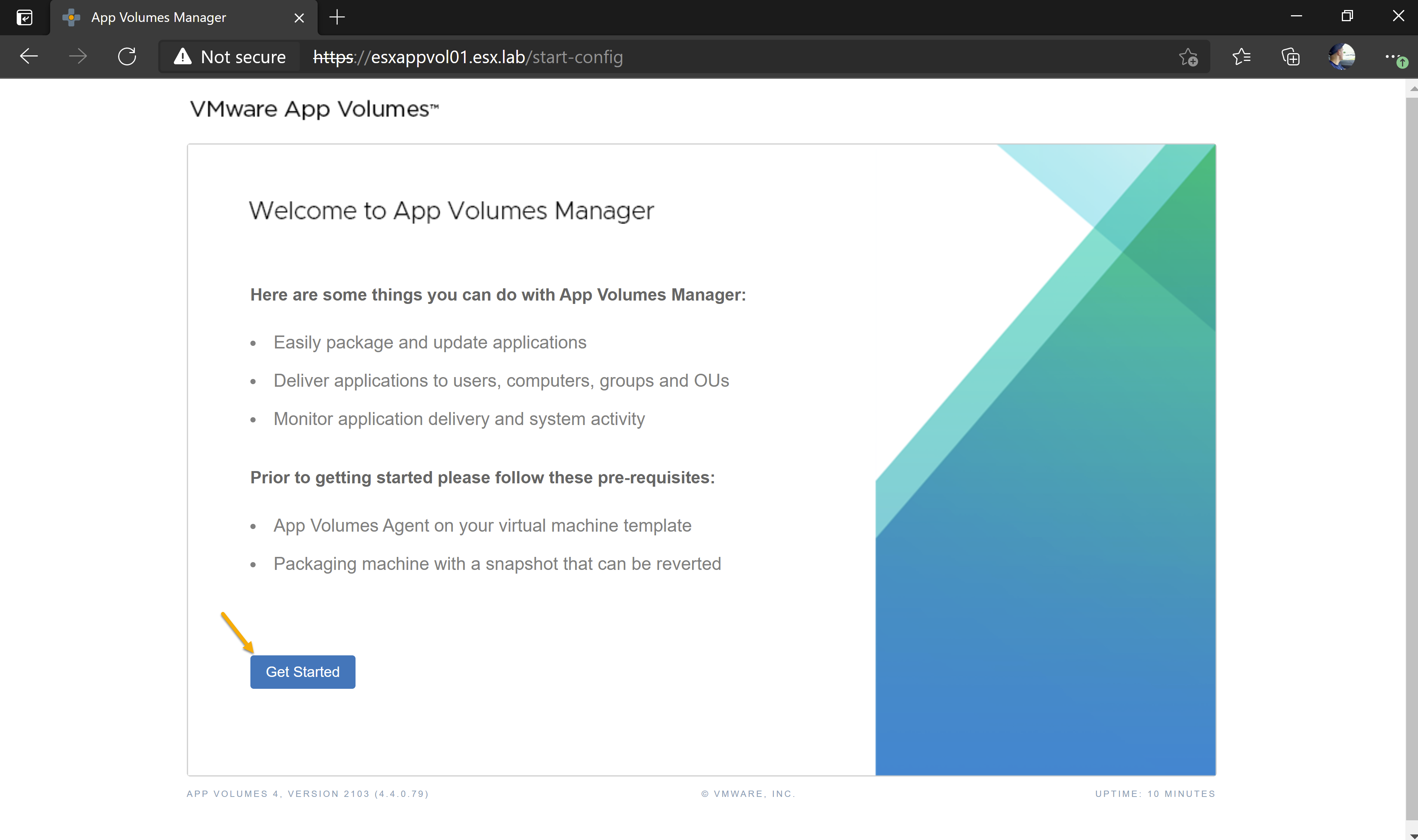1418x840 pixels.
Task: Click 'Easily package and update applications' text
Action: [430, 343]
